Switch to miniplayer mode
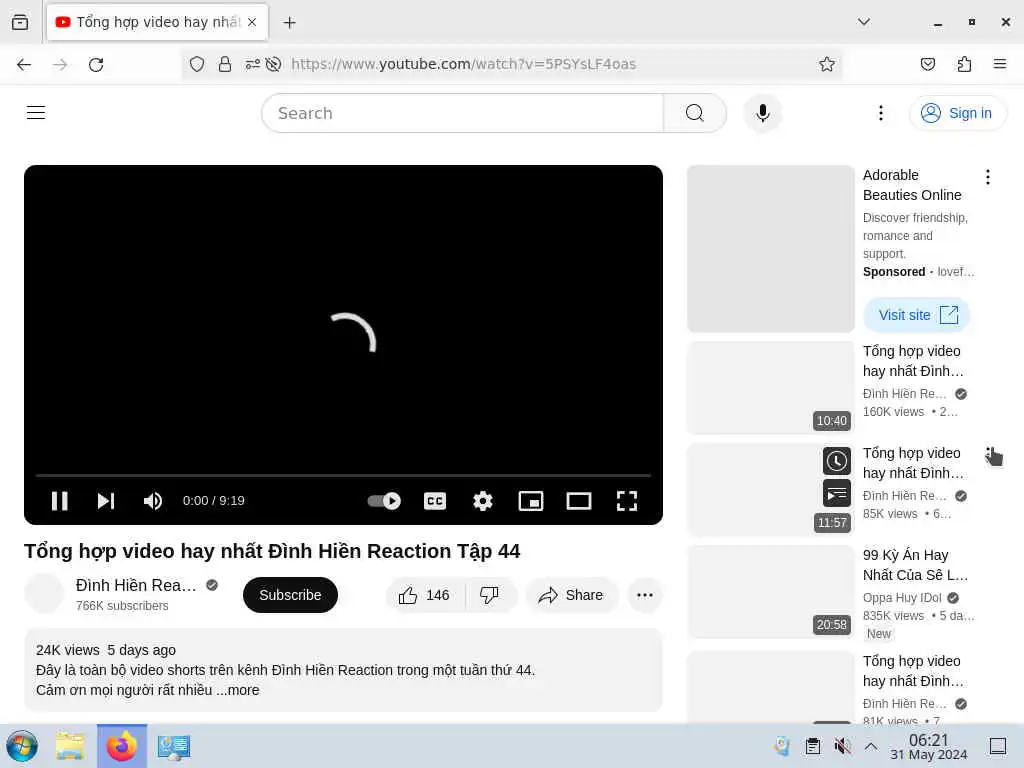The height and width of the screenshot is (768, 1024). coord(531,501)
